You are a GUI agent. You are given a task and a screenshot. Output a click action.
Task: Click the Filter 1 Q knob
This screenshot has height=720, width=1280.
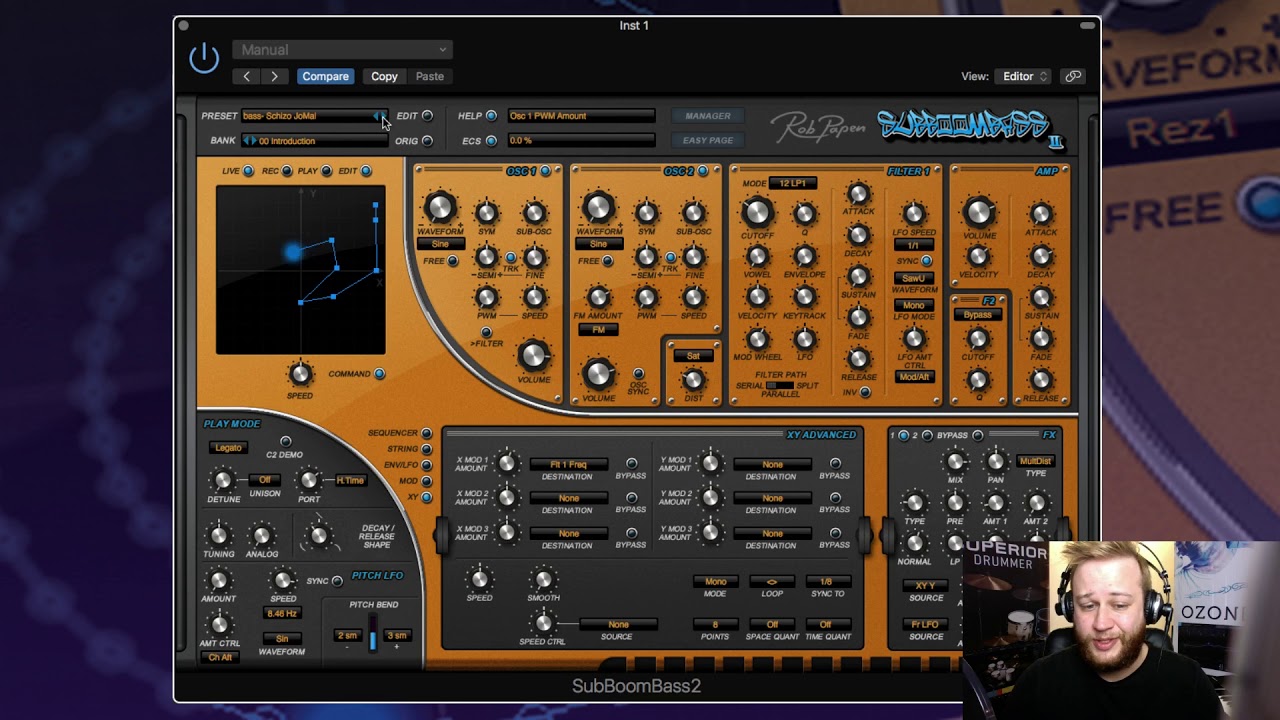coord(805,212)
